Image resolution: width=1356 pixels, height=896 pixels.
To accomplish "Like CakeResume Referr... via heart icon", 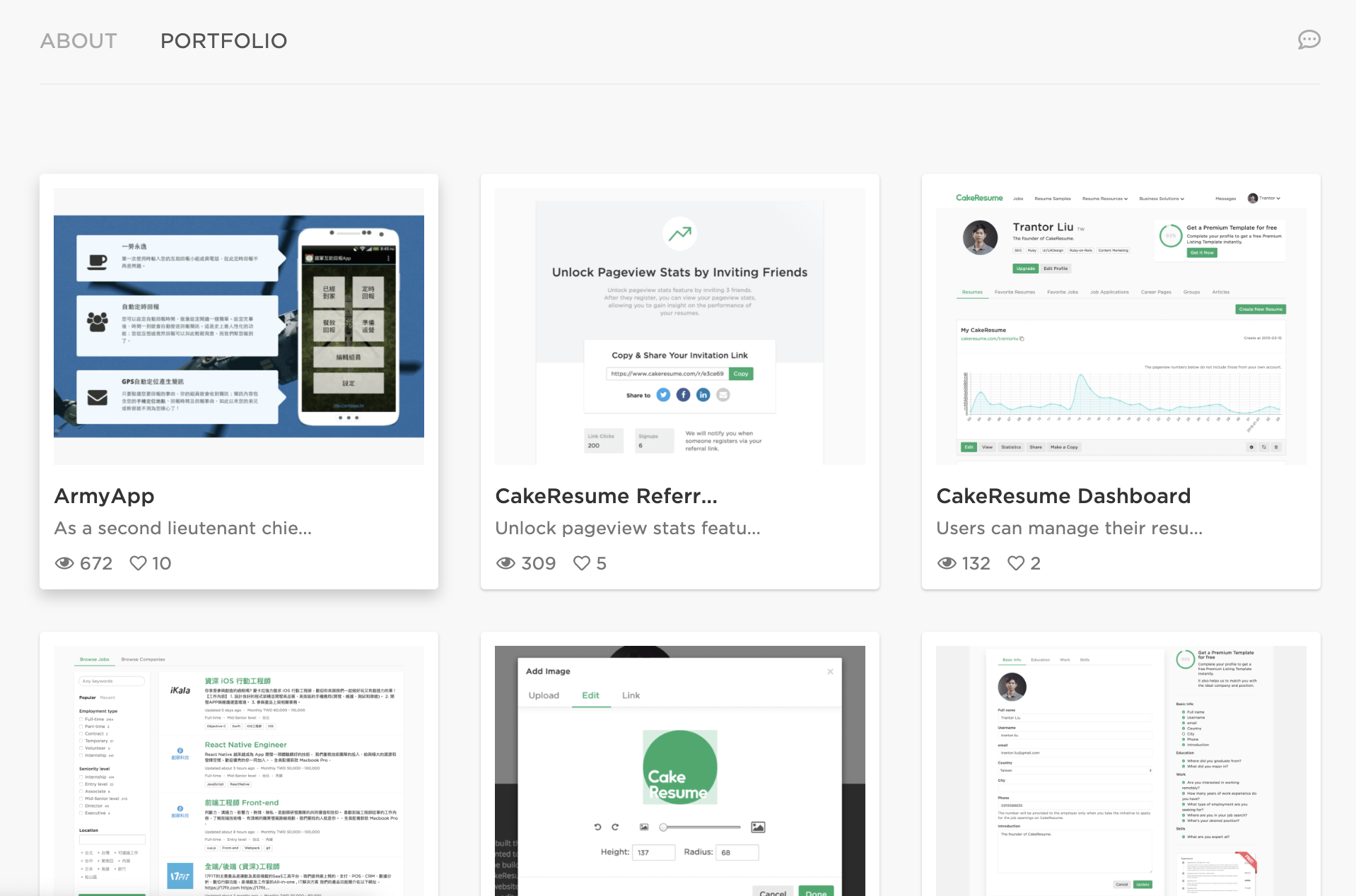I will [x=581, y=563].
